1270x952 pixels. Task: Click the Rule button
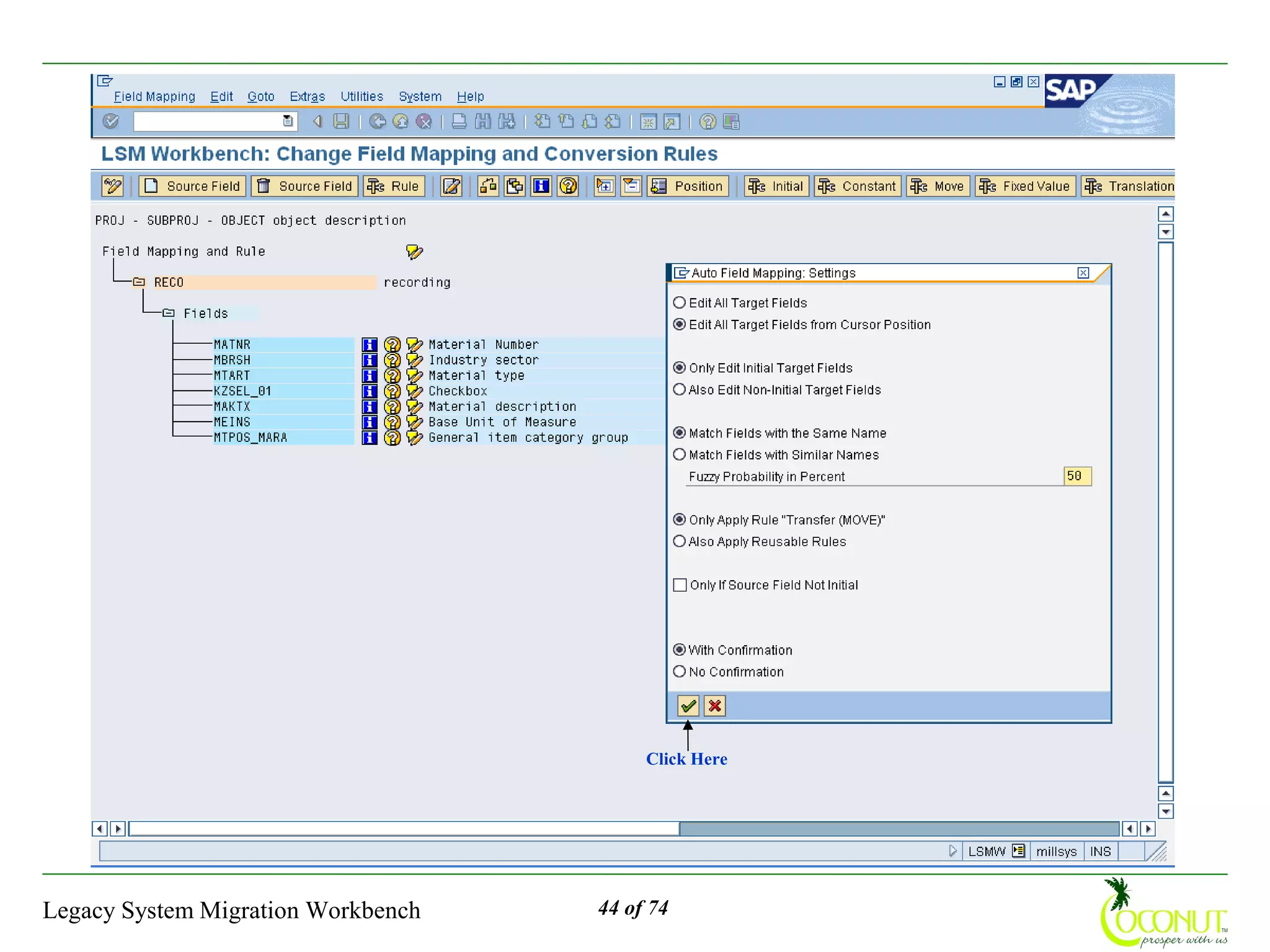pos(394,186)
